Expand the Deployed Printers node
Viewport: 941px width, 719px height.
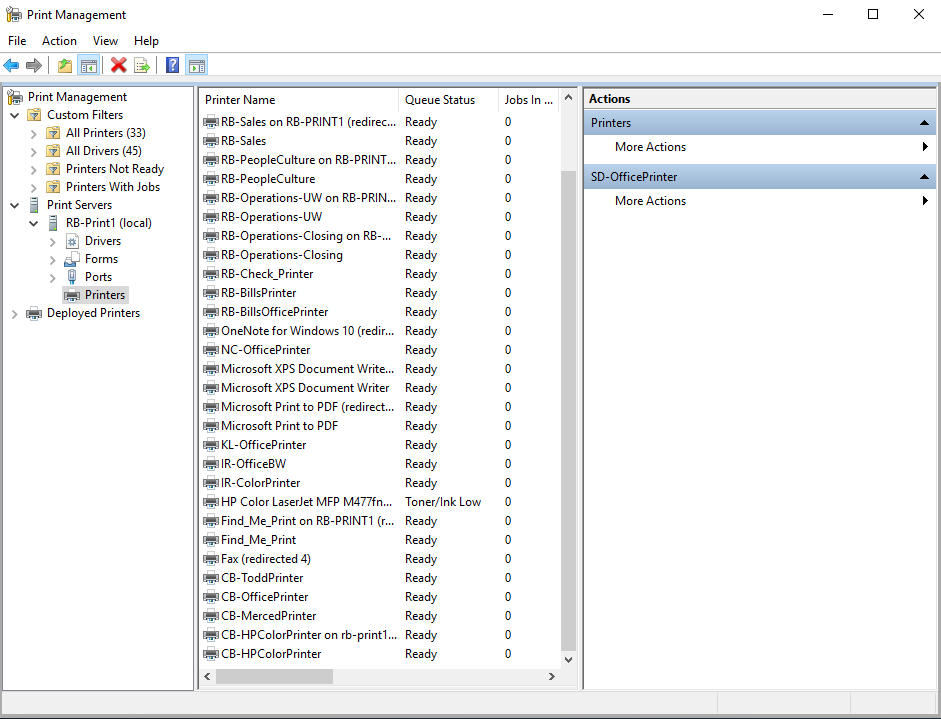pos(14,314)
